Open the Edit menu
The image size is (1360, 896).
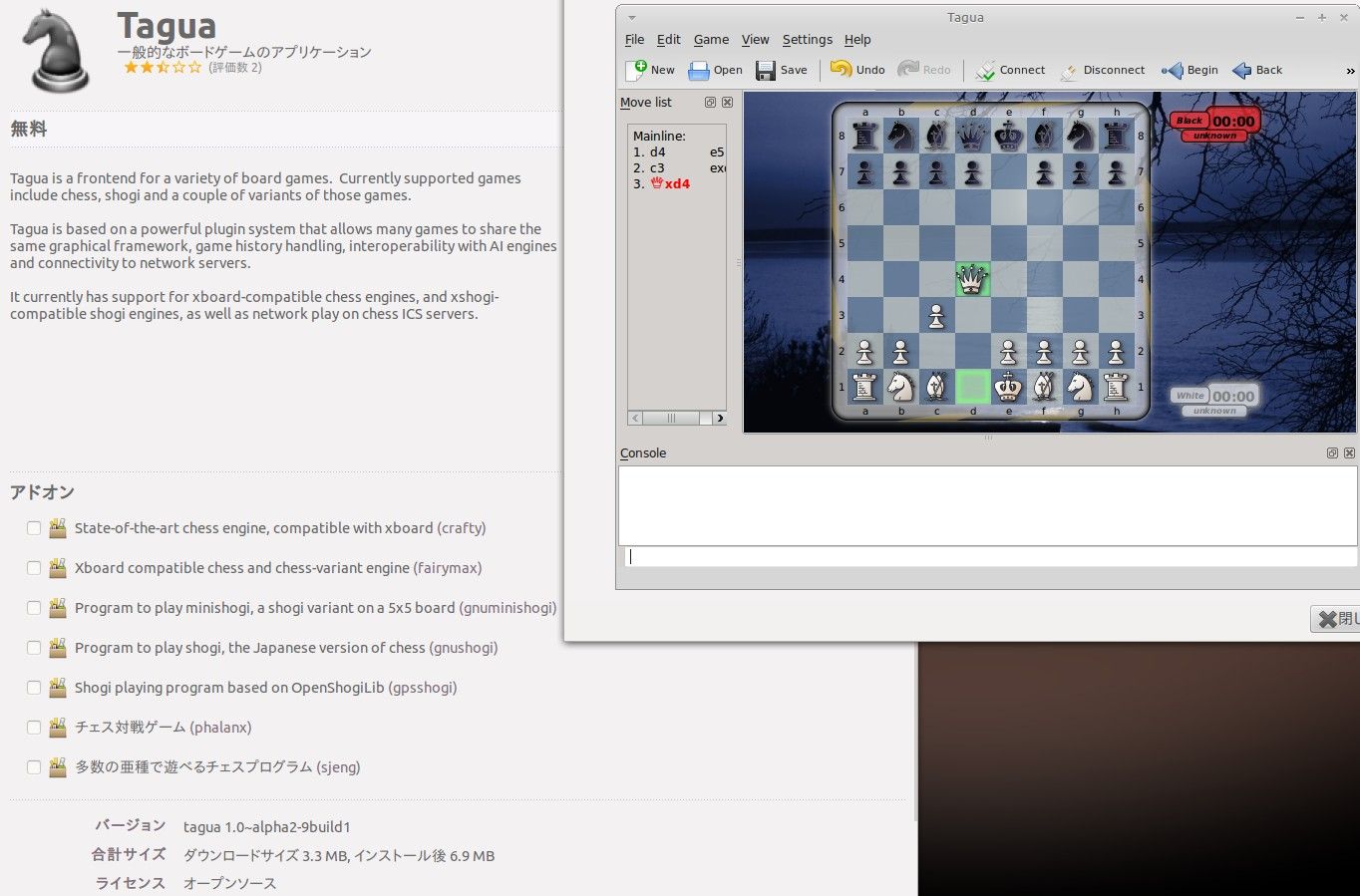(x=668, y=40)
